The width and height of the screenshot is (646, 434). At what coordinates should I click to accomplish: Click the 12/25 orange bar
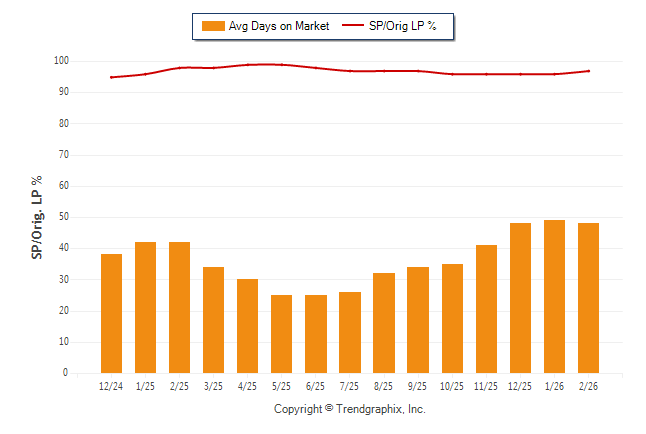coord(520,298)
